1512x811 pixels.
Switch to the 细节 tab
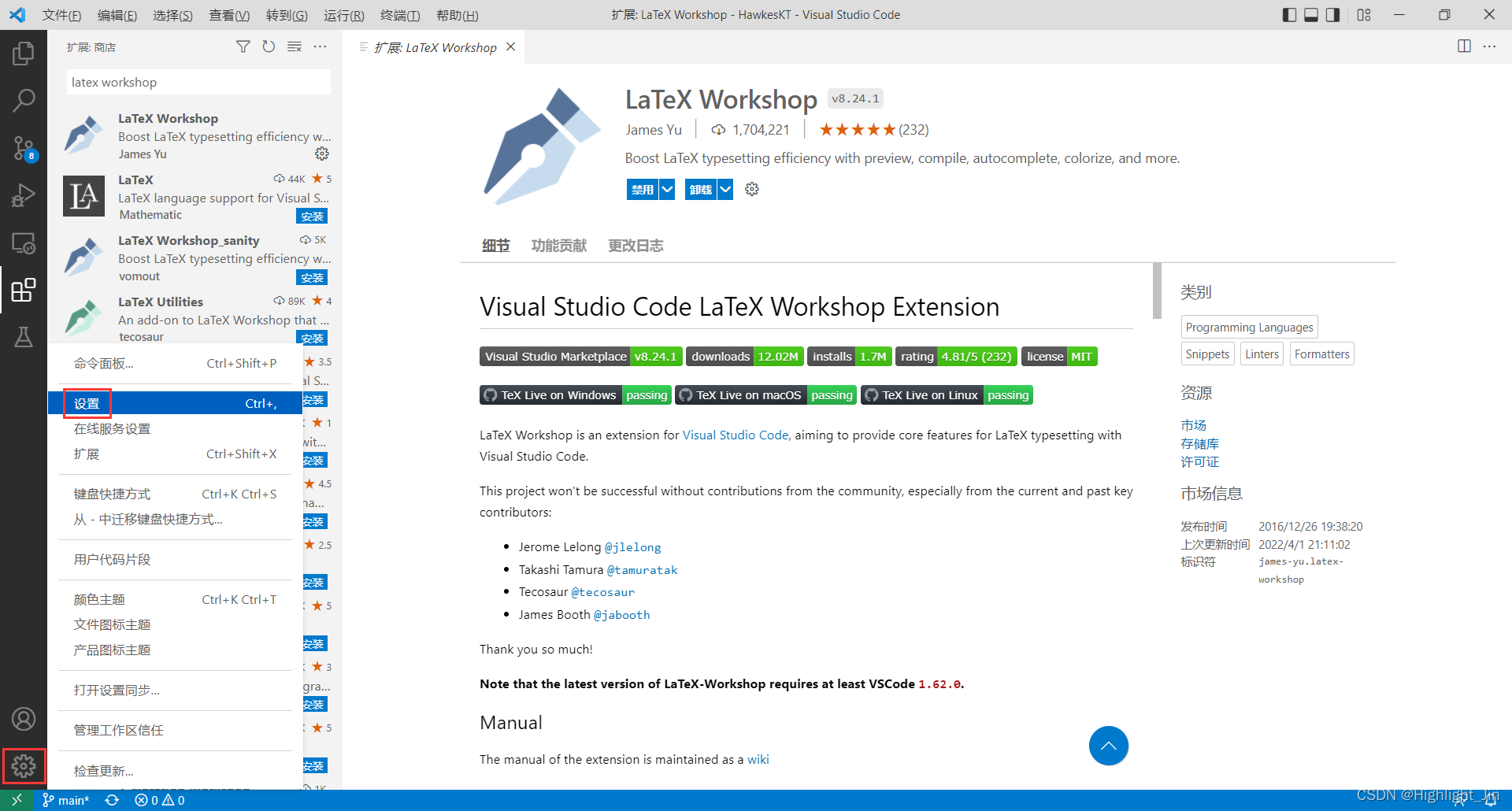[495, 246]
